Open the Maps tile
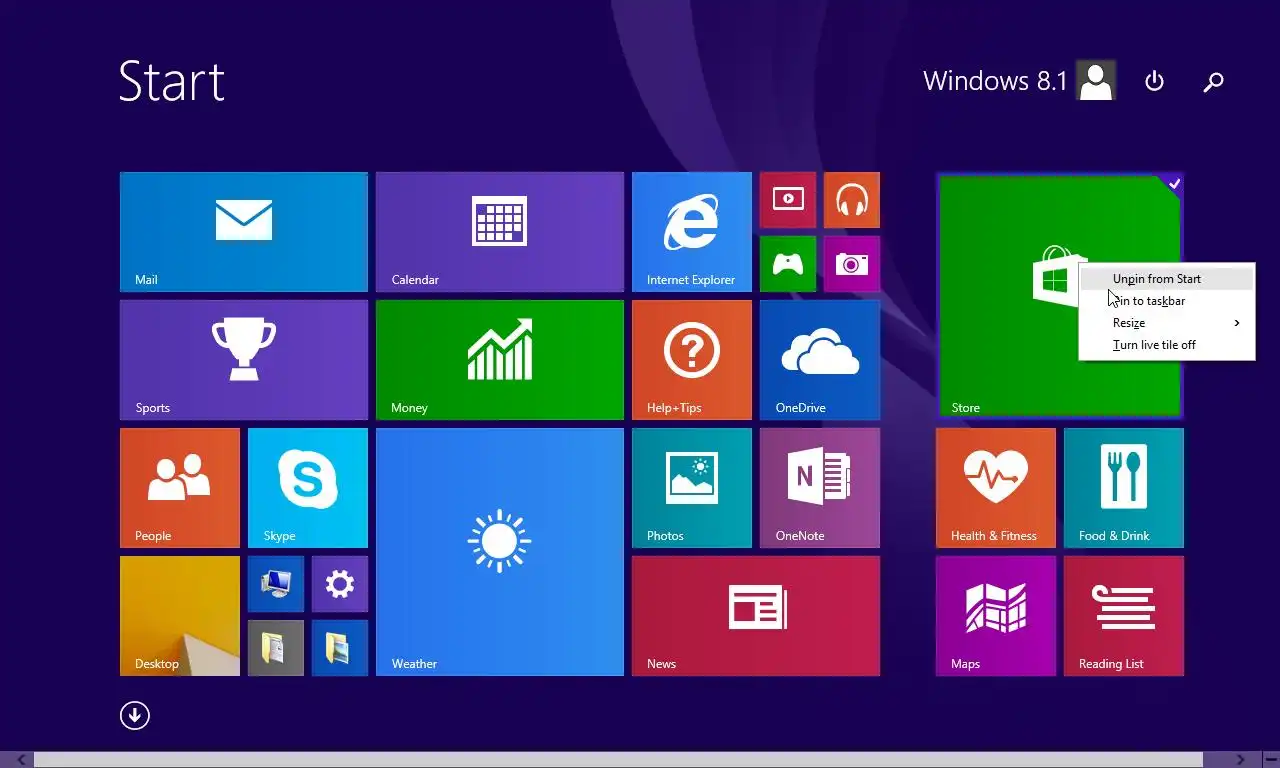Viewport: 1280px width, 768px height. (996, 616)
